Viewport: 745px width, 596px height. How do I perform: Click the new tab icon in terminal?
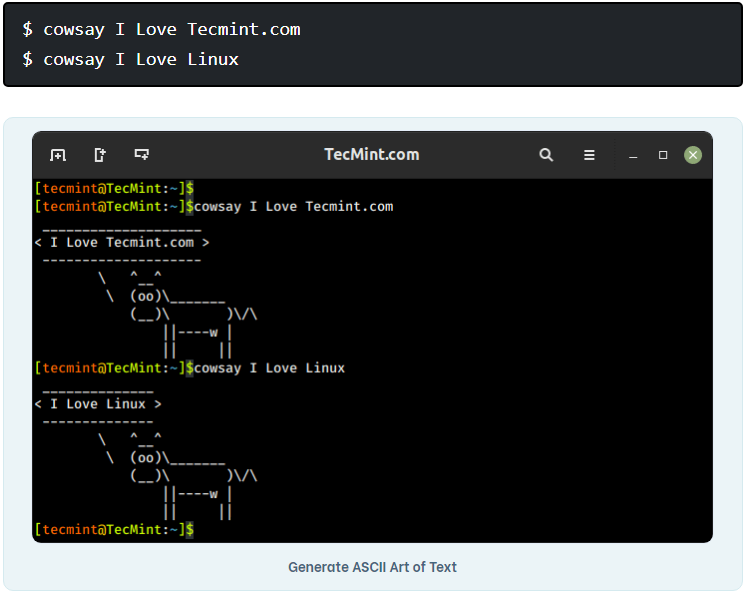click(58, 155)
